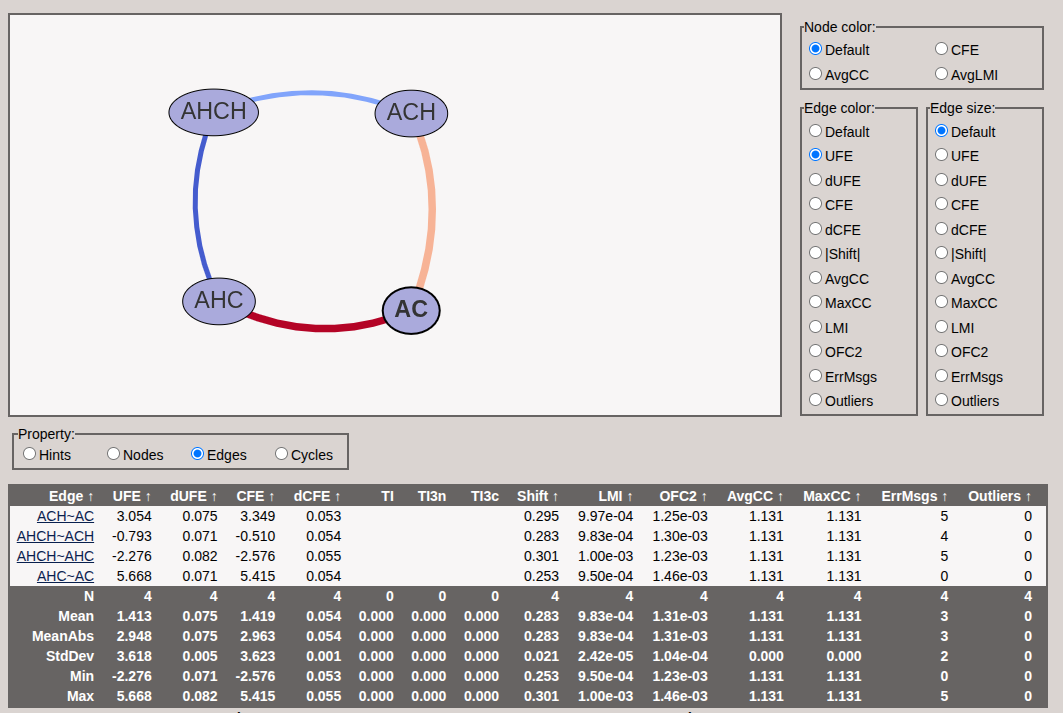Switch Property view to Cycles
Screen dimensions: 1063x713
[x=280, y=454]
